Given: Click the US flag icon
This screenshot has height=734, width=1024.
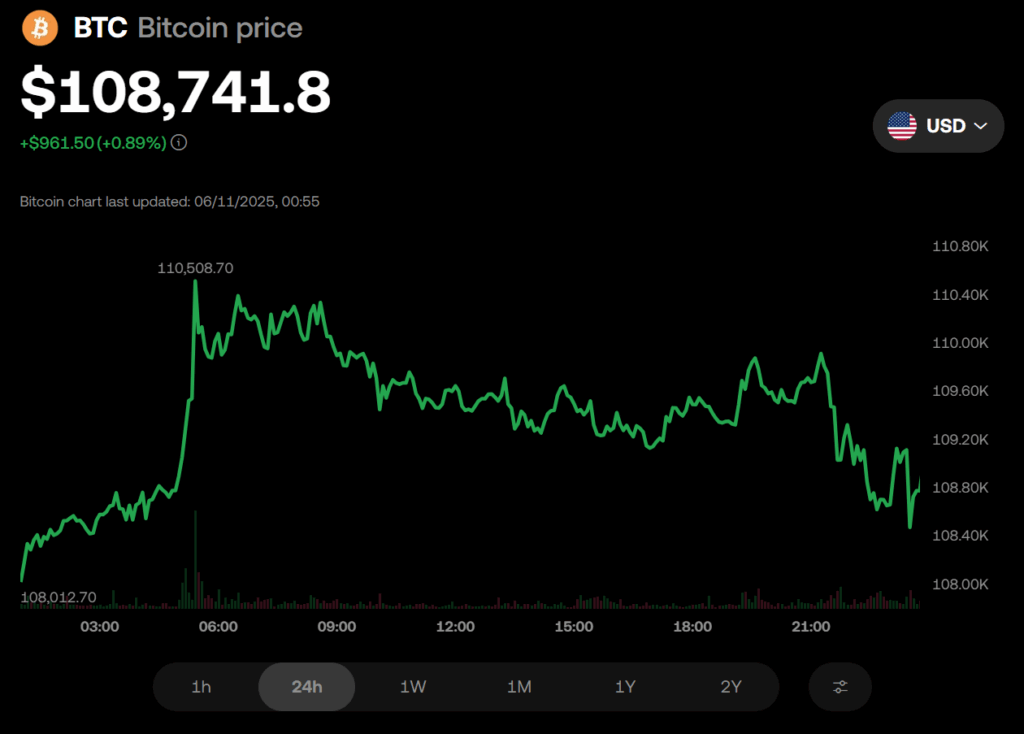Looking at the screenshot, I should (902, 125).
